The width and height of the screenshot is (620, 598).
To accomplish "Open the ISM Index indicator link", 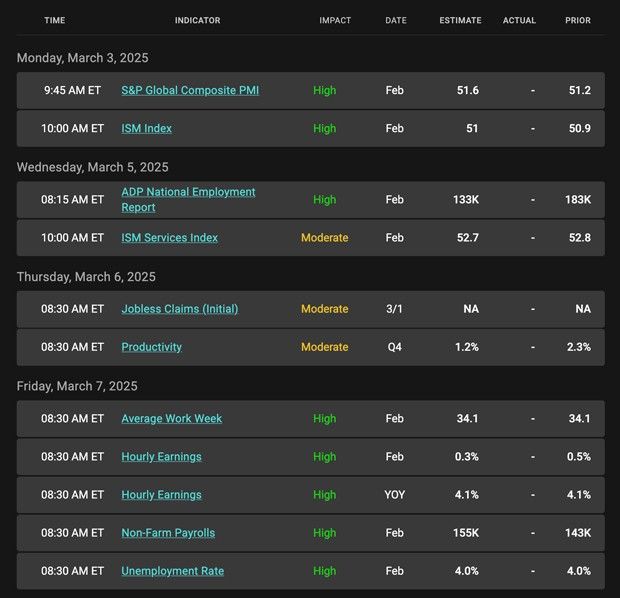I will click(x=146, y=128).
